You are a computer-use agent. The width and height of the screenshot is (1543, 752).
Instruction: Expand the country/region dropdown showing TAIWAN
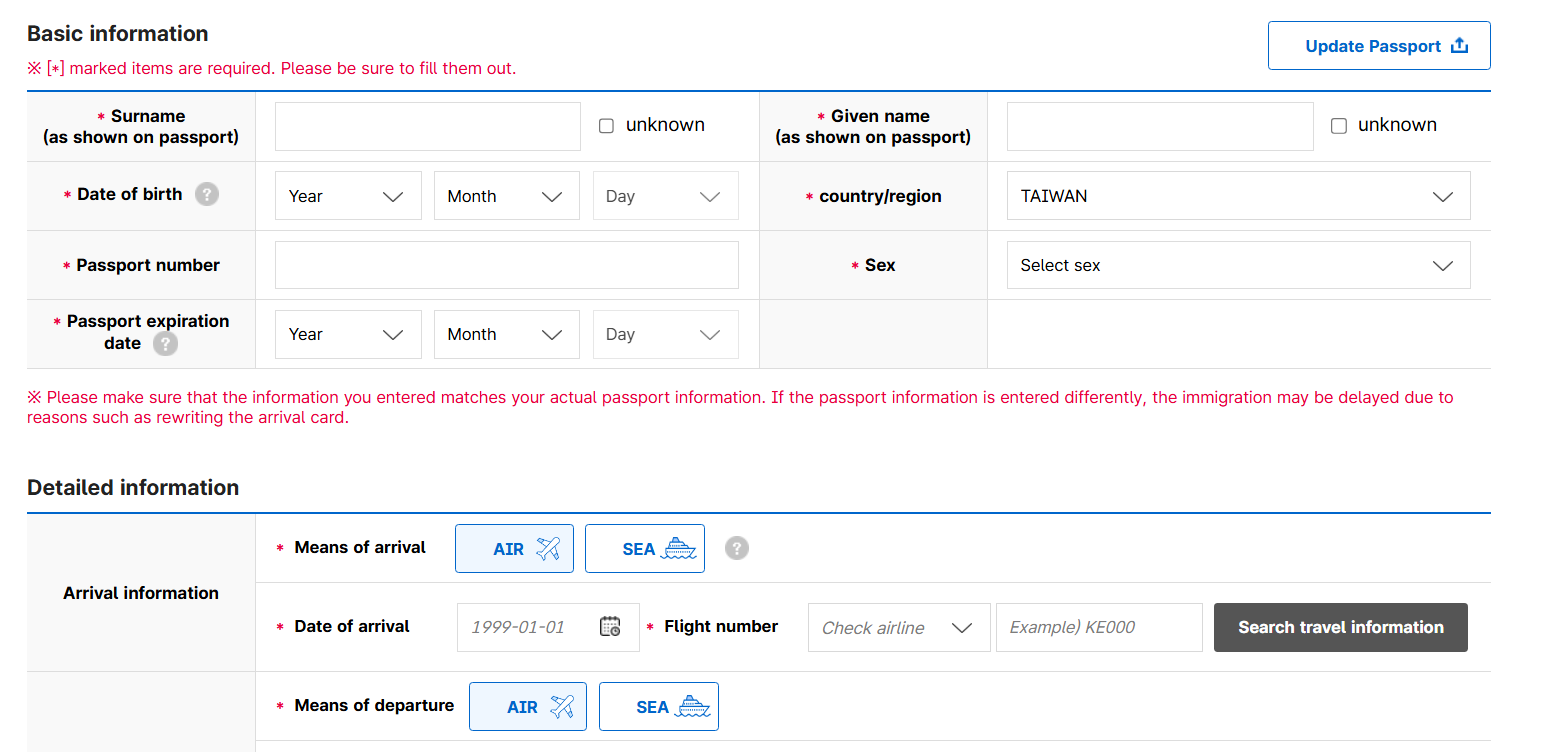coord(1237,196)
